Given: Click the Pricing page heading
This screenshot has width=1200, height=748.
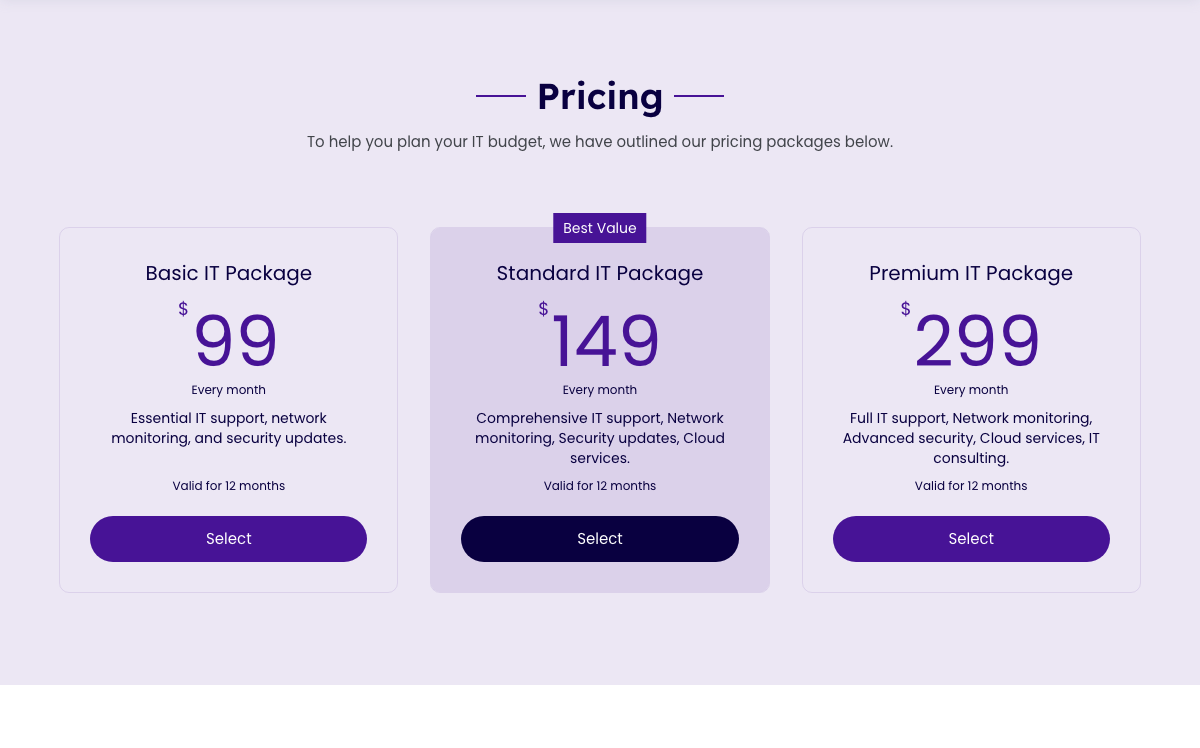Looking at the screenshot, I should tap(599, 97).
